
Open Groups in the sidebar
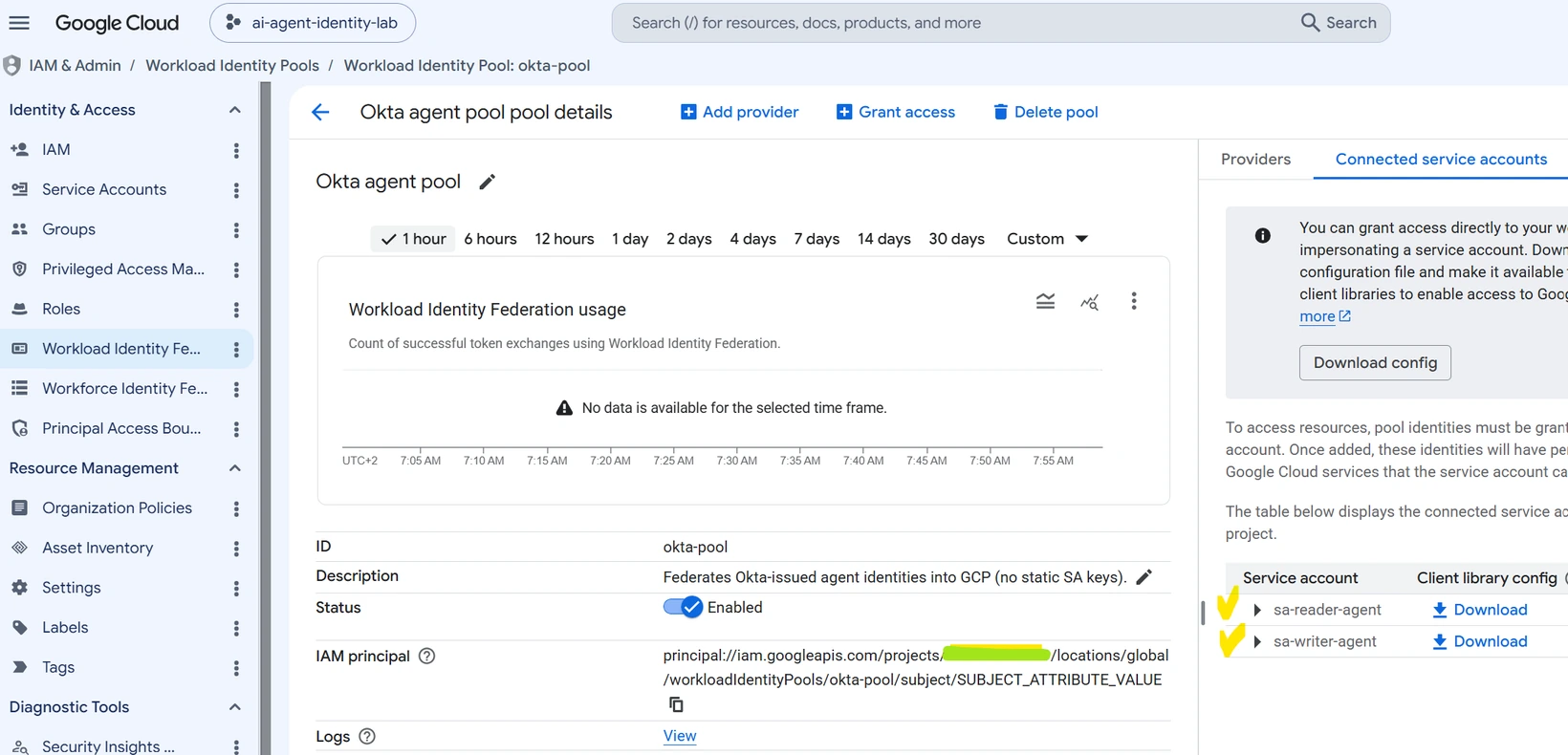click(x=69, y=229)
